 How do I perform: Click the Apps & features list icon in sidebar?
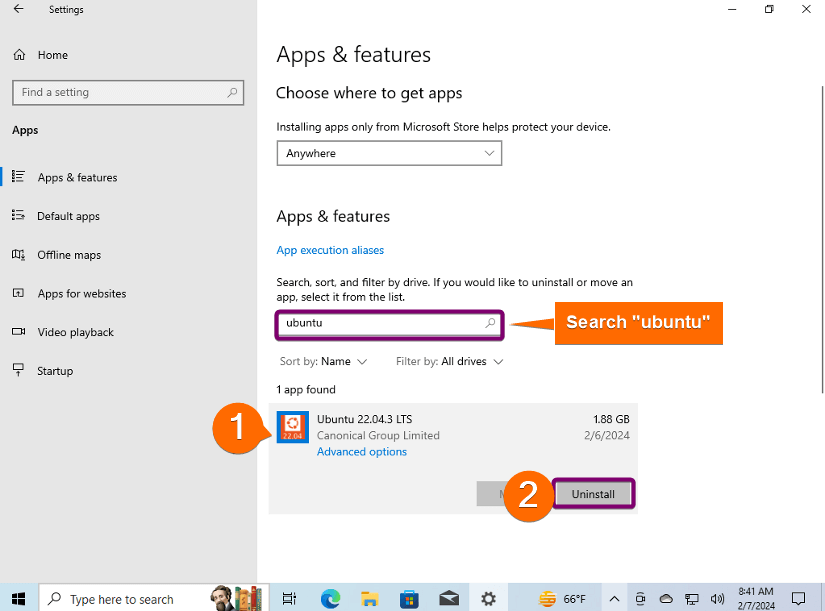pyautogui.click(x=18, y=176)
